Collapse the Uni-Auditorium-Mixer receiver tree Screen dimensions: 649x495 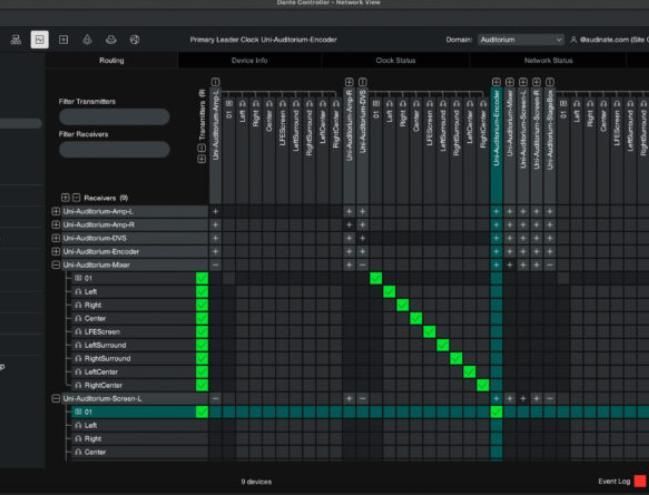[x=56, y=265]
